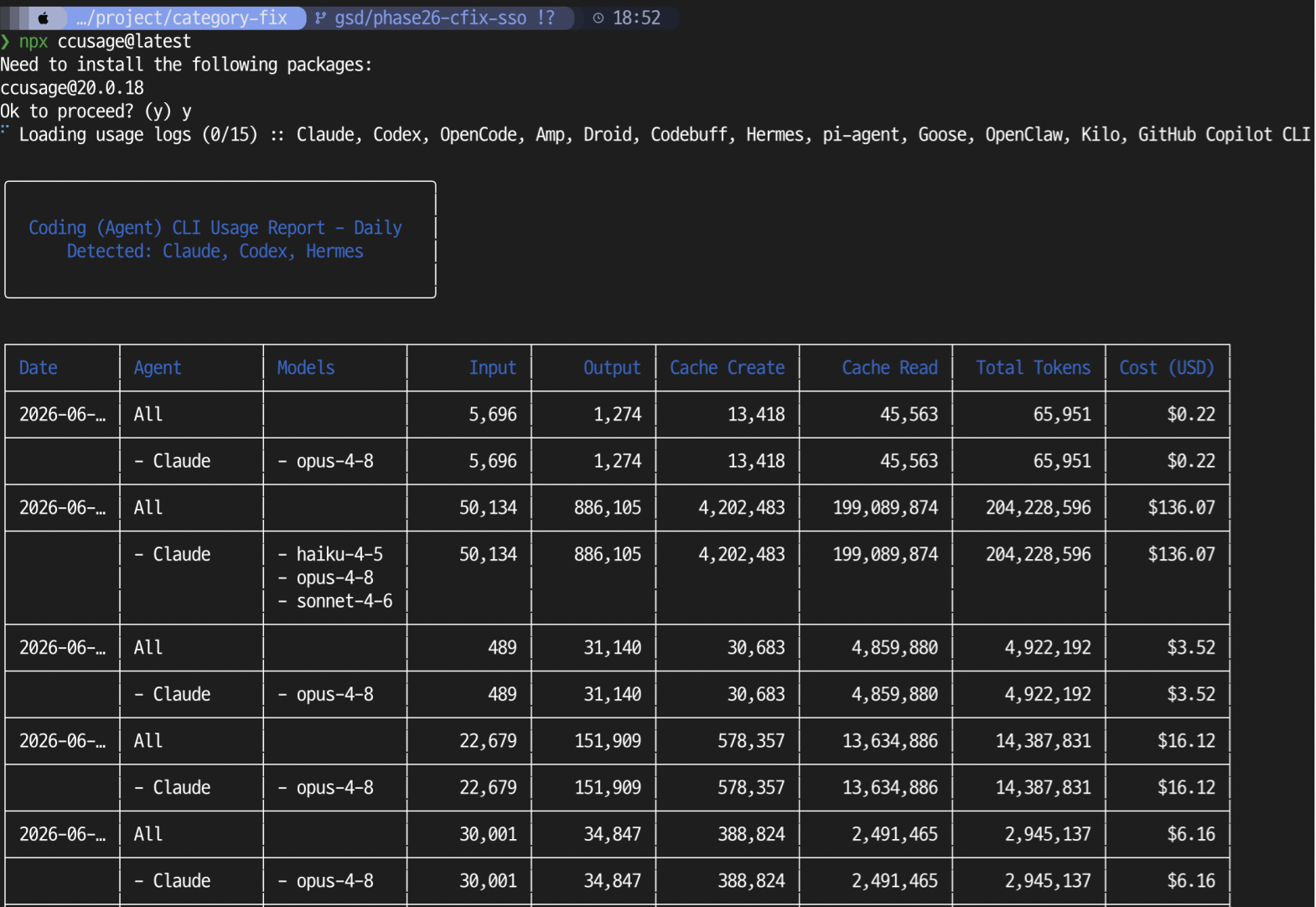The image size is (1316, 907).
Task: Click the 388,824 cache create in the Claude row
Action: coord(751,881)
